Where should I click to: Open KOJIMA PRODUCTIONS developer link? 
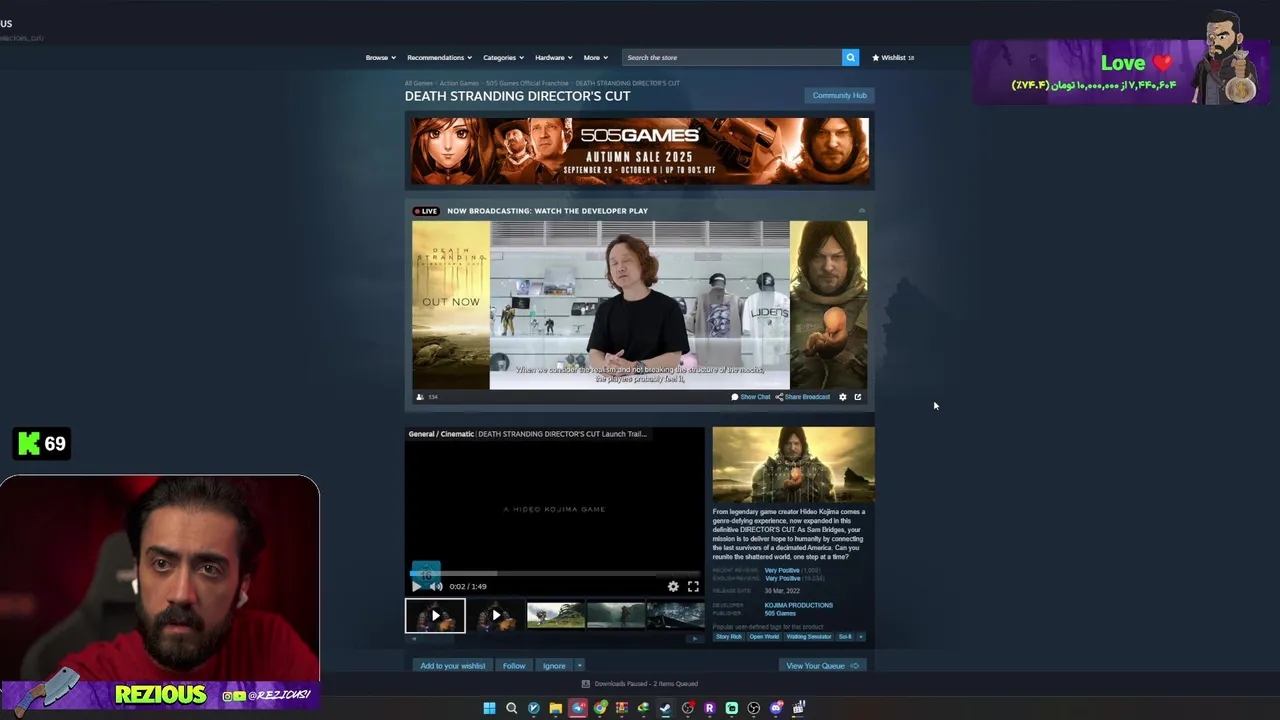pyautogui.click(x=798, y=605)
